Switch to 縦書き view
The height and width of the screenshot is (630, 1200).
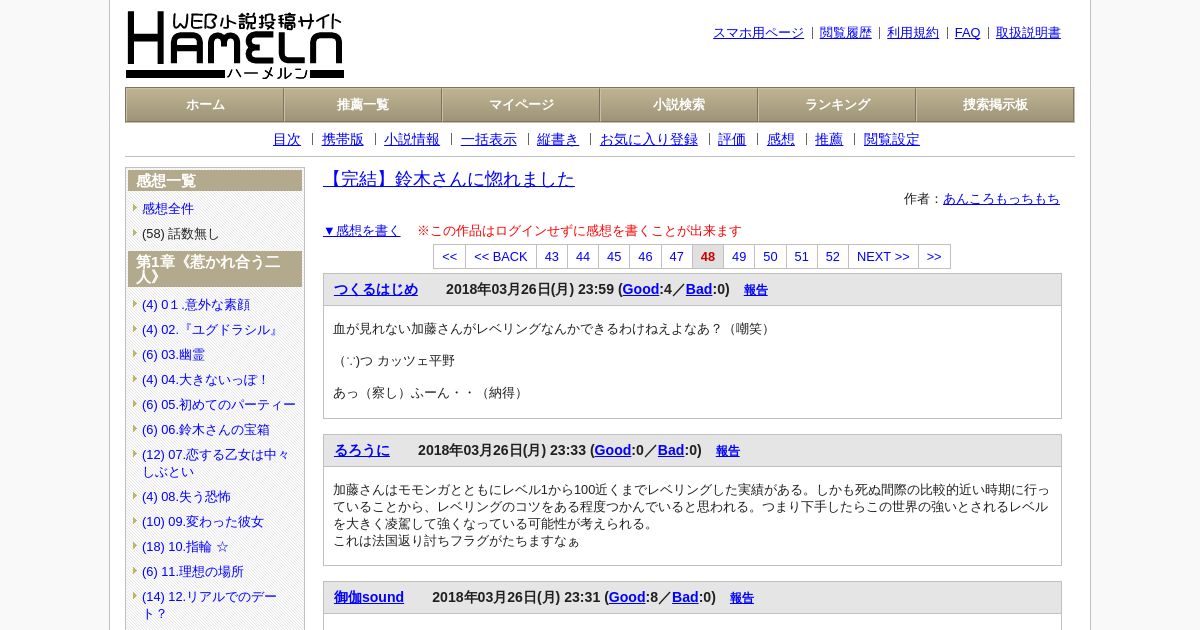(x=558, y=140)
